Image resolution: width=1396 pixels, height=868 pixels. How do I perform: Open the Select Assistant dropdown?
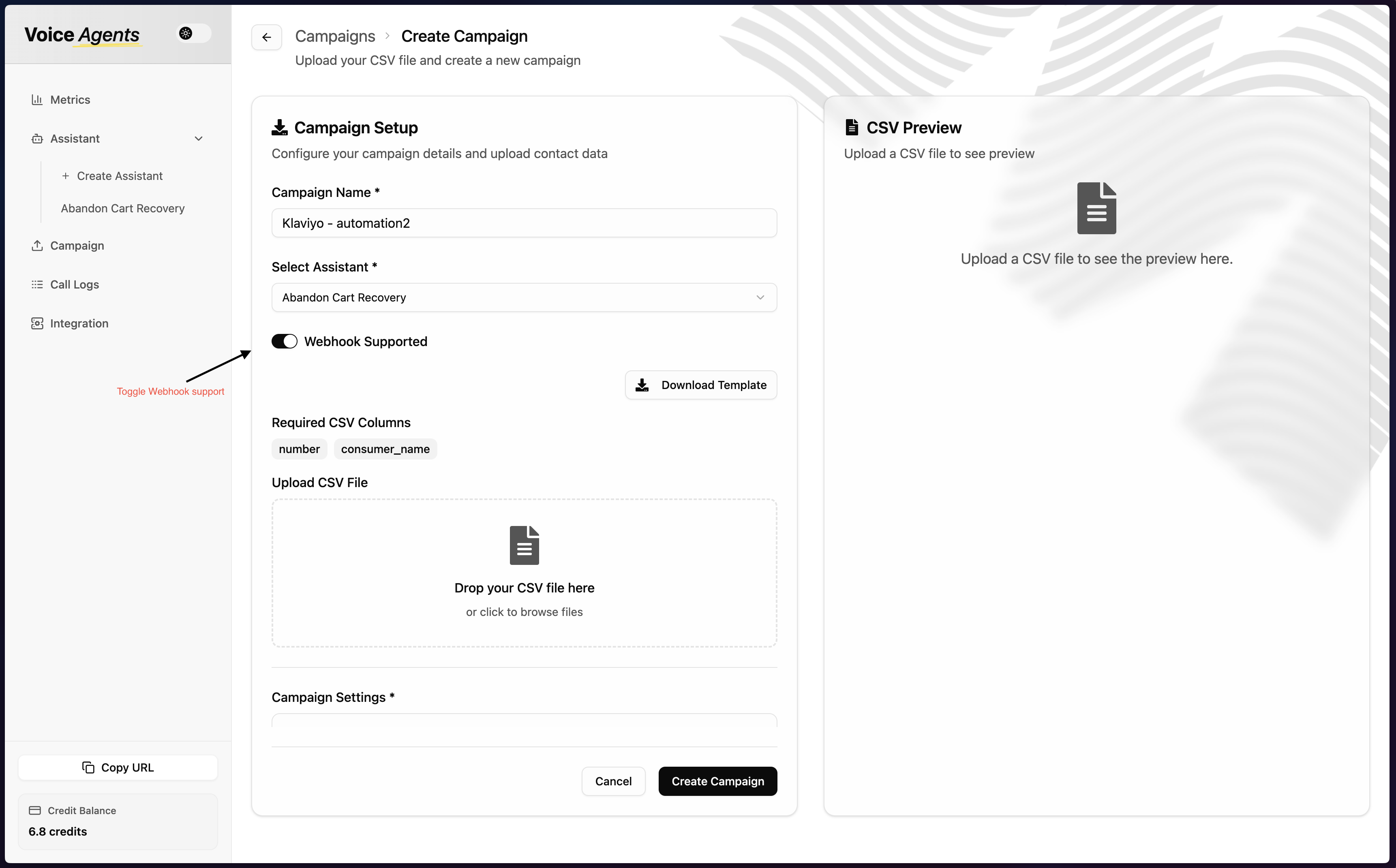point(524,297)
